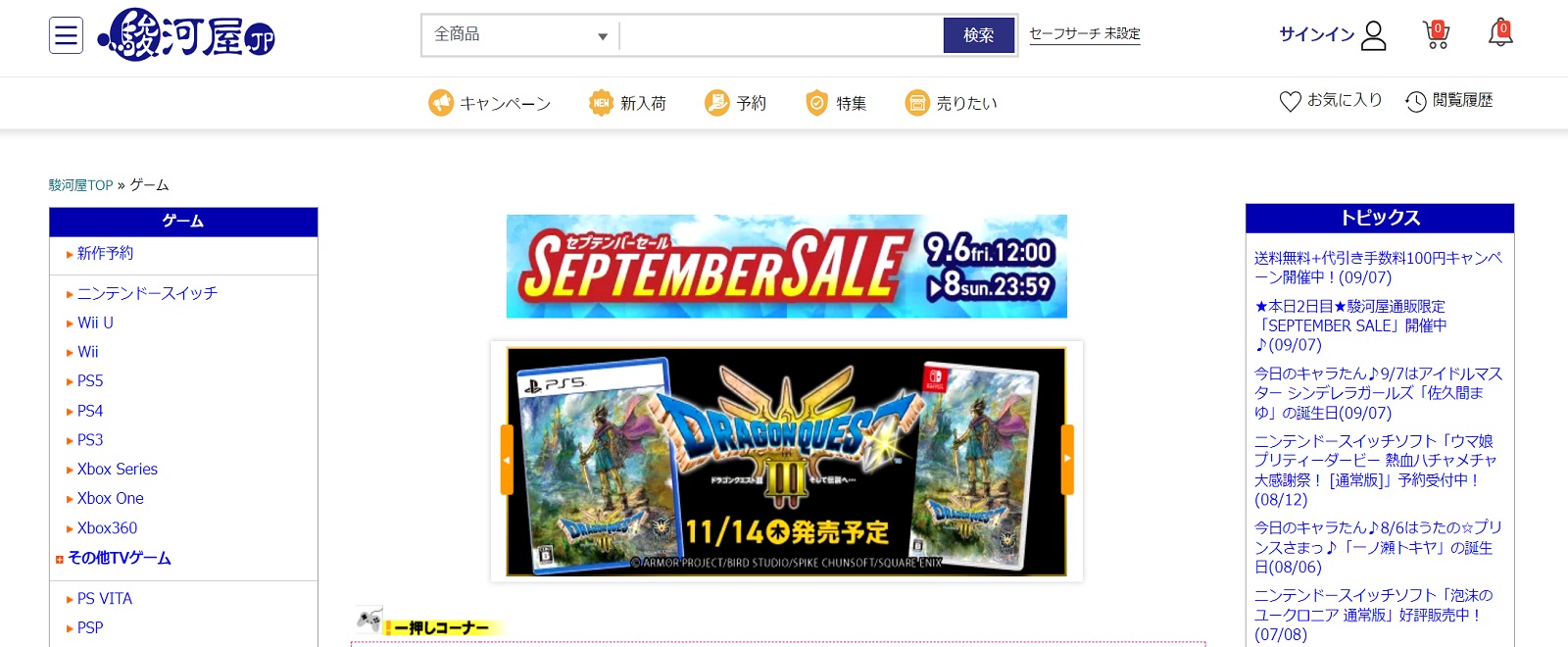Open the ニンテンドースイッチ category link
The width and height of the screenshot is (1568, 647).
[x=147, y=293]
